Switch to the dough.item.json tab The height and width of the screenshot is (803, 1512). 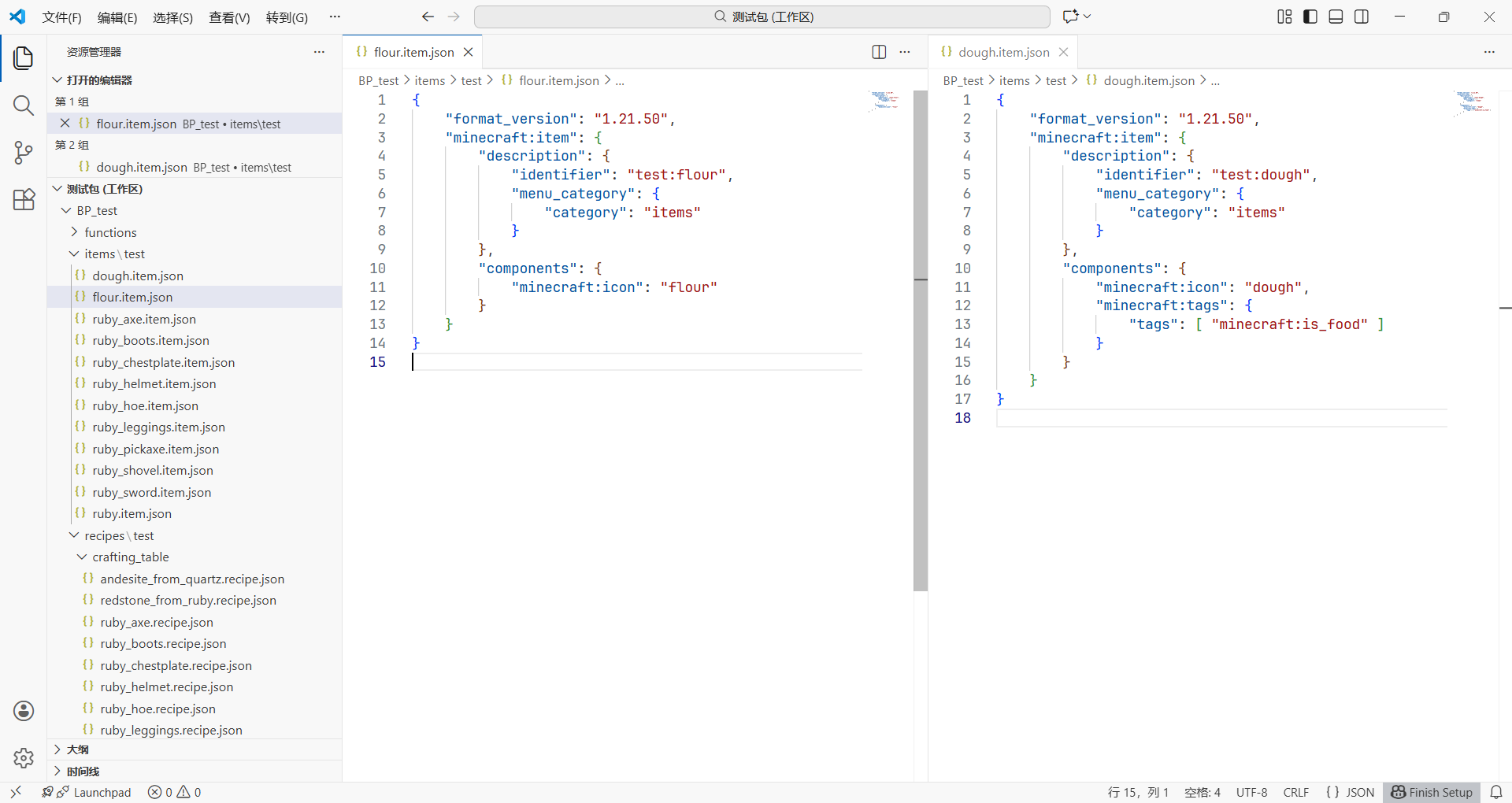tap(1003, 52)
